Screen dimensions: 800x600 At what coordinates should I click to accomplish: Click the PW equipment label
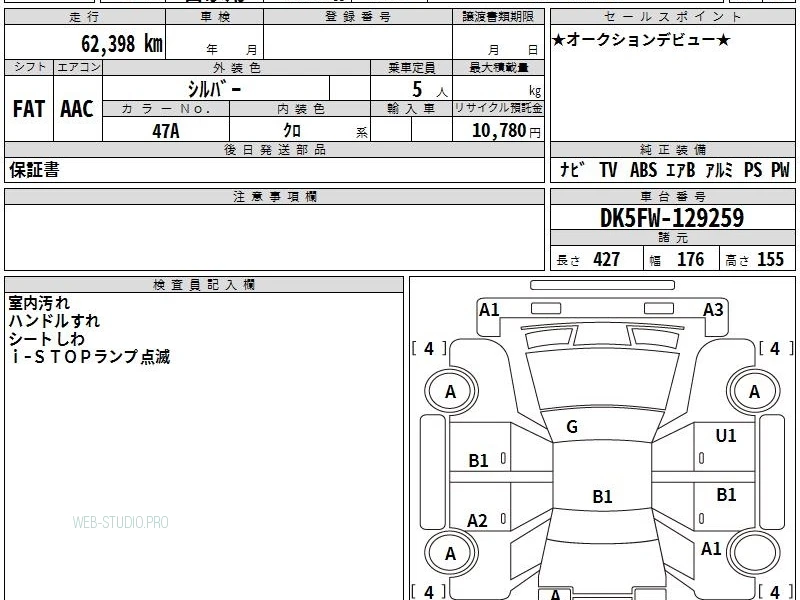point(780,169)
